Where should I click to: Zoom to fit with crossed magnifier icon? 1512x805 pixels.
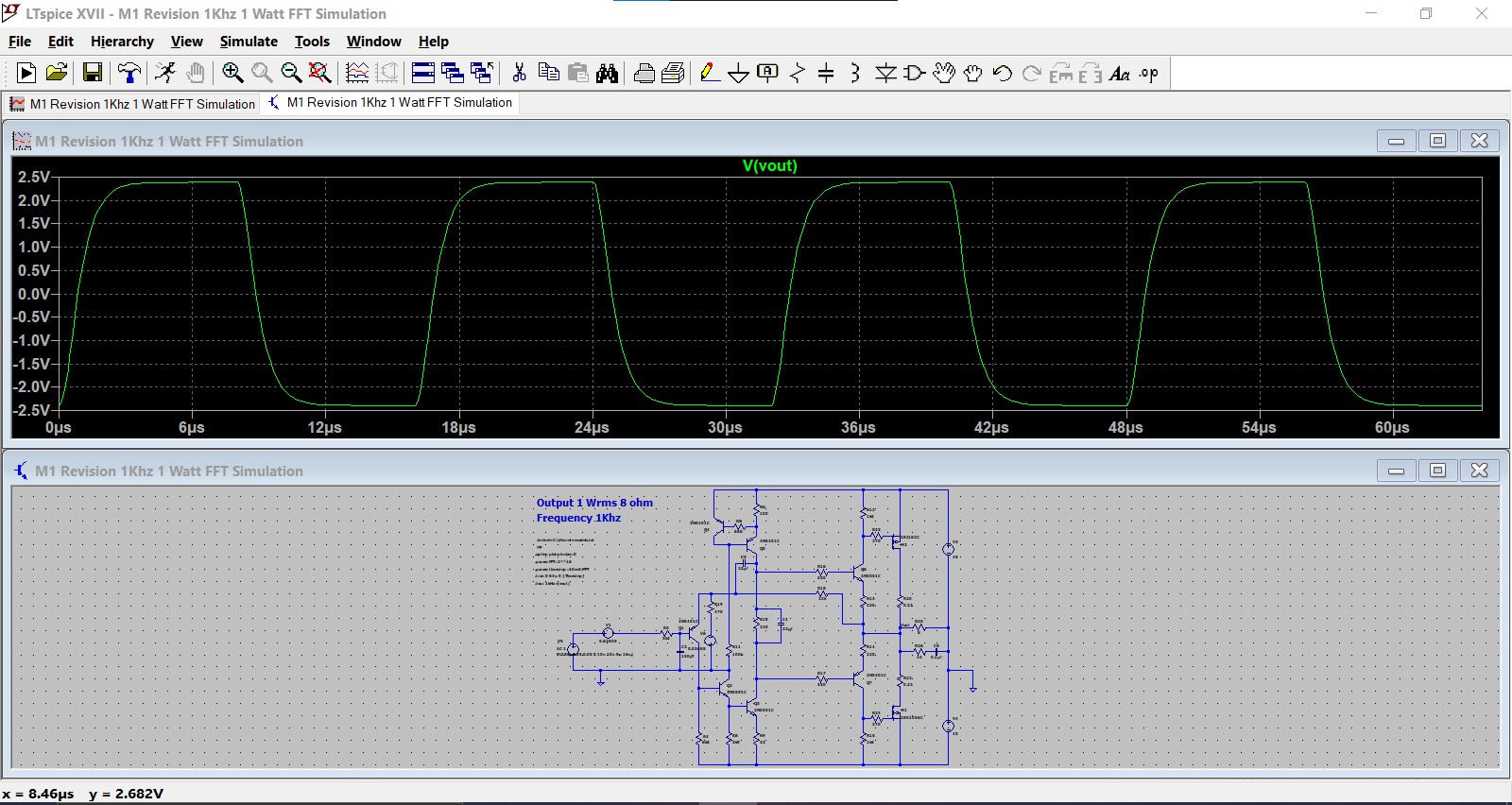tap(320, 73)
